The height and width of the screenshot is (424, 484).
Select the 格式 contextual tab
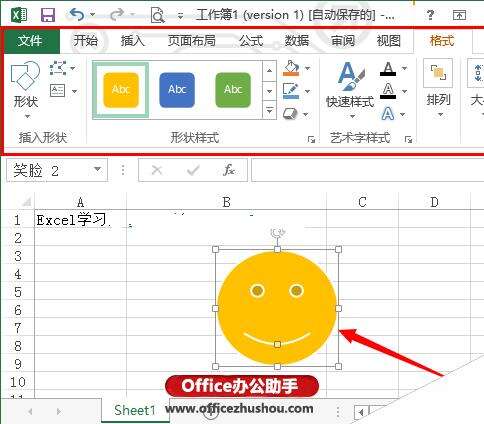click(x=442, y=41)
